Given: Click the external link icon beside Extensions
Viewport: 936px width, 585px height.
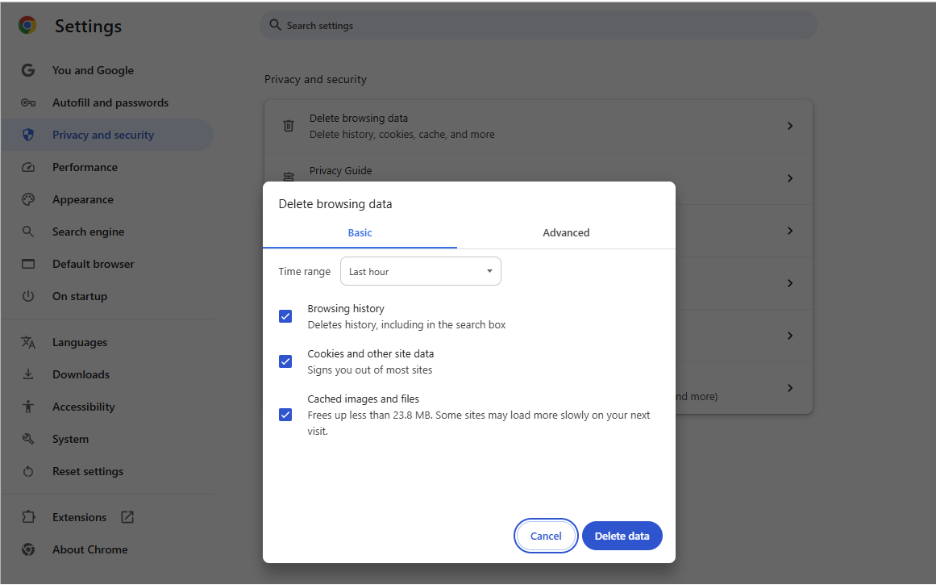Looking at the screenshot, I should pos(127,517).
